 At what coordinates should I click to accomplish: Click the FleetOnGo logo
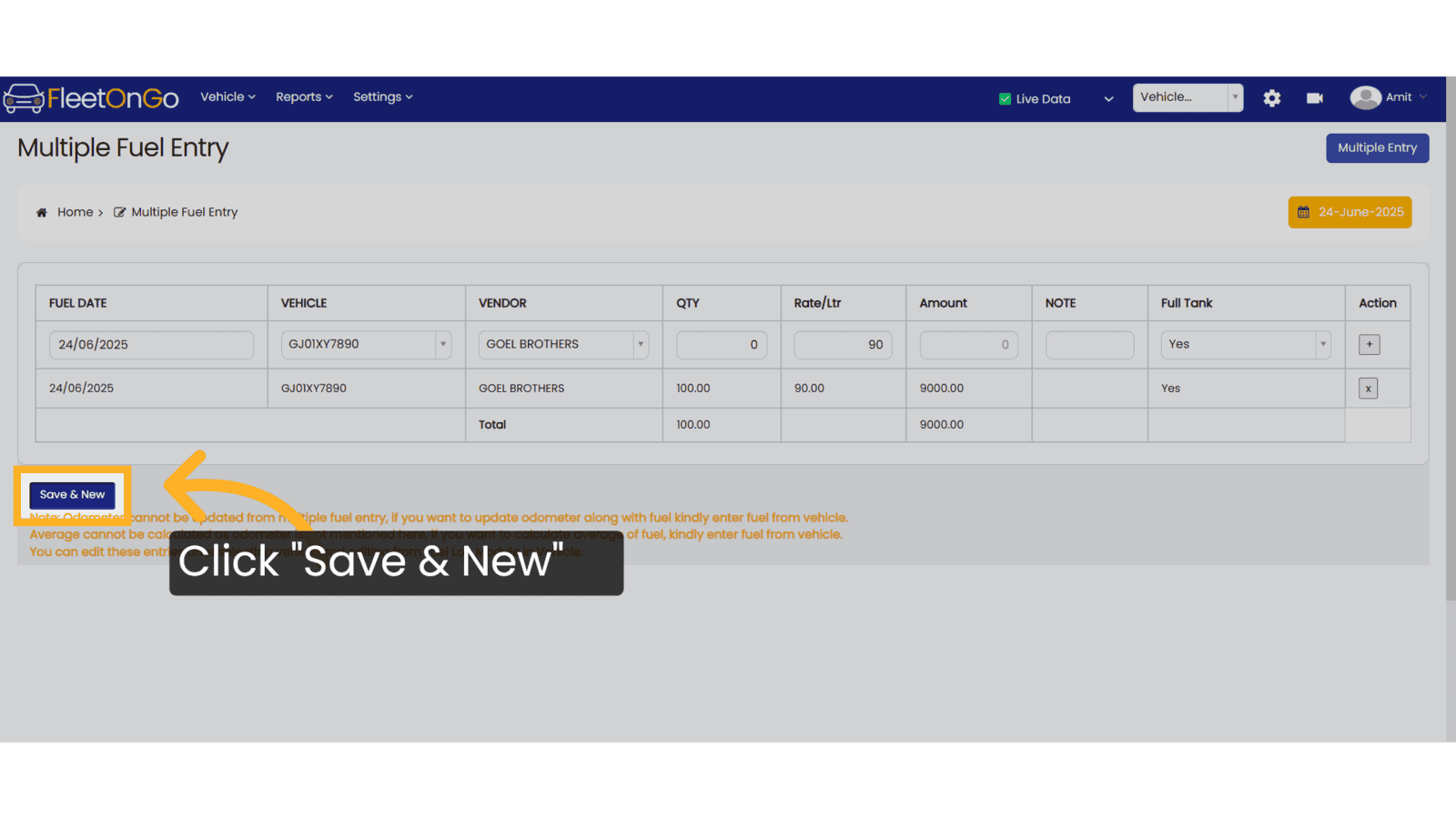pyautogui.click(x=91, y=97)
